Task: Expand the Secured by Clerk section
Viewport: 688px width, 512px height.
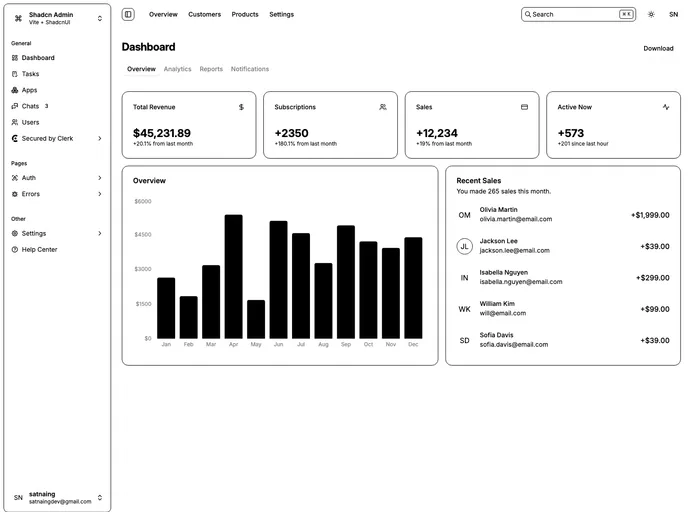Action: pos(100,139)
